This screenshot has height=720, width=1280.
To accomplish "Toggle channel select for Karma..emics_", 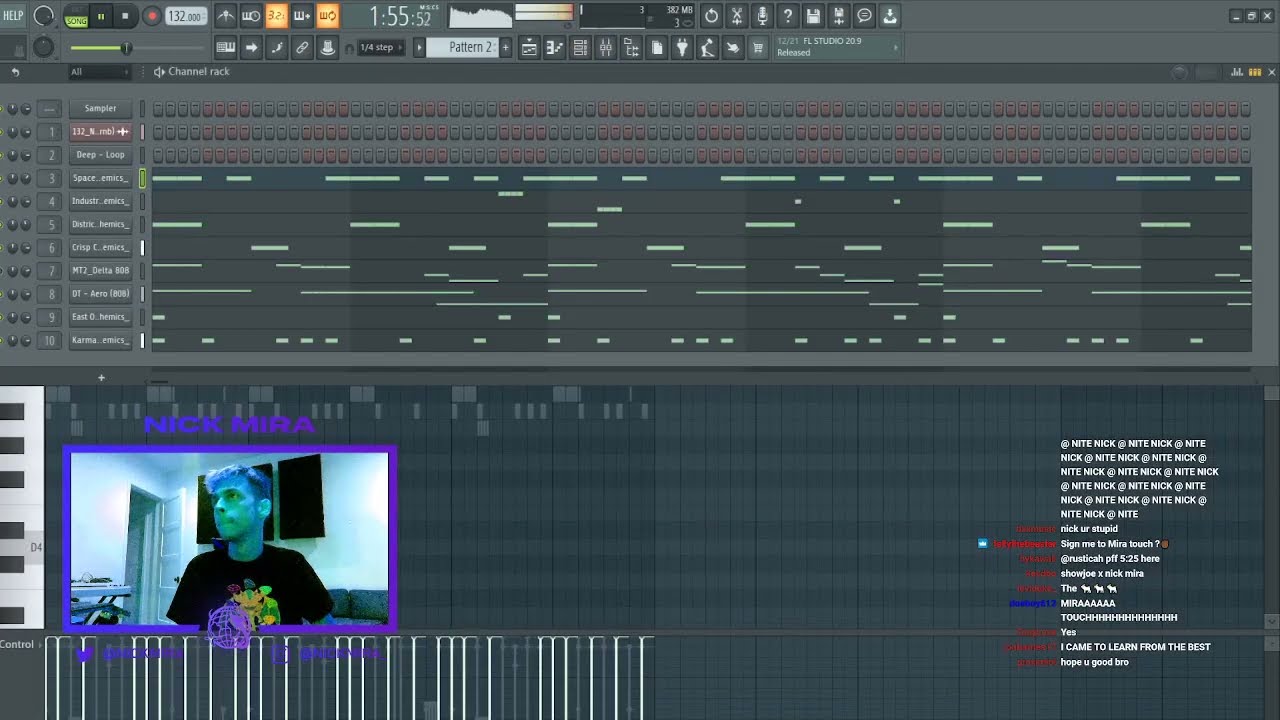I will [142, 340].
